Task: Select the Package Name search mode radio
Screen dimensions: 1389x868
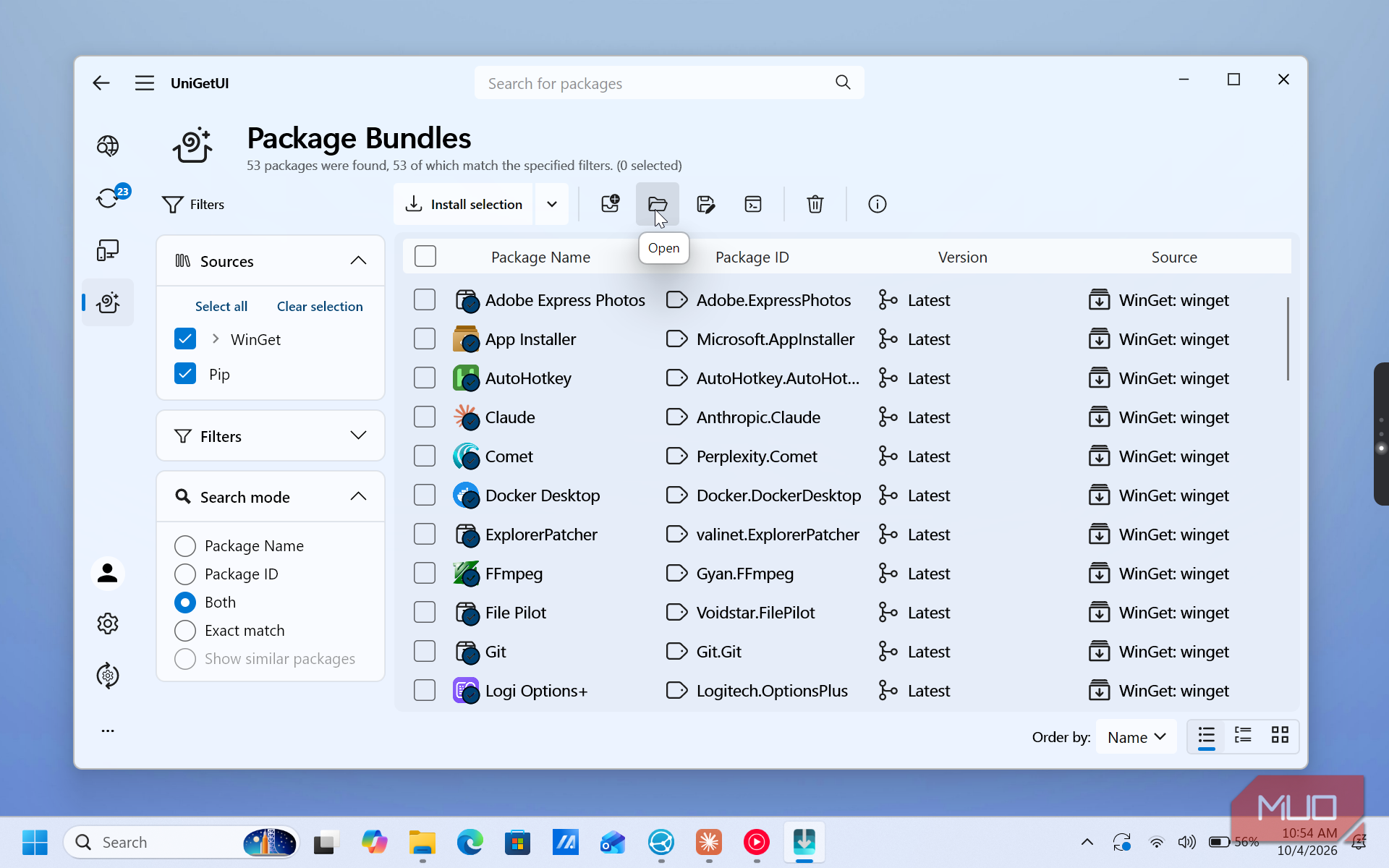Action: [185, 545]
